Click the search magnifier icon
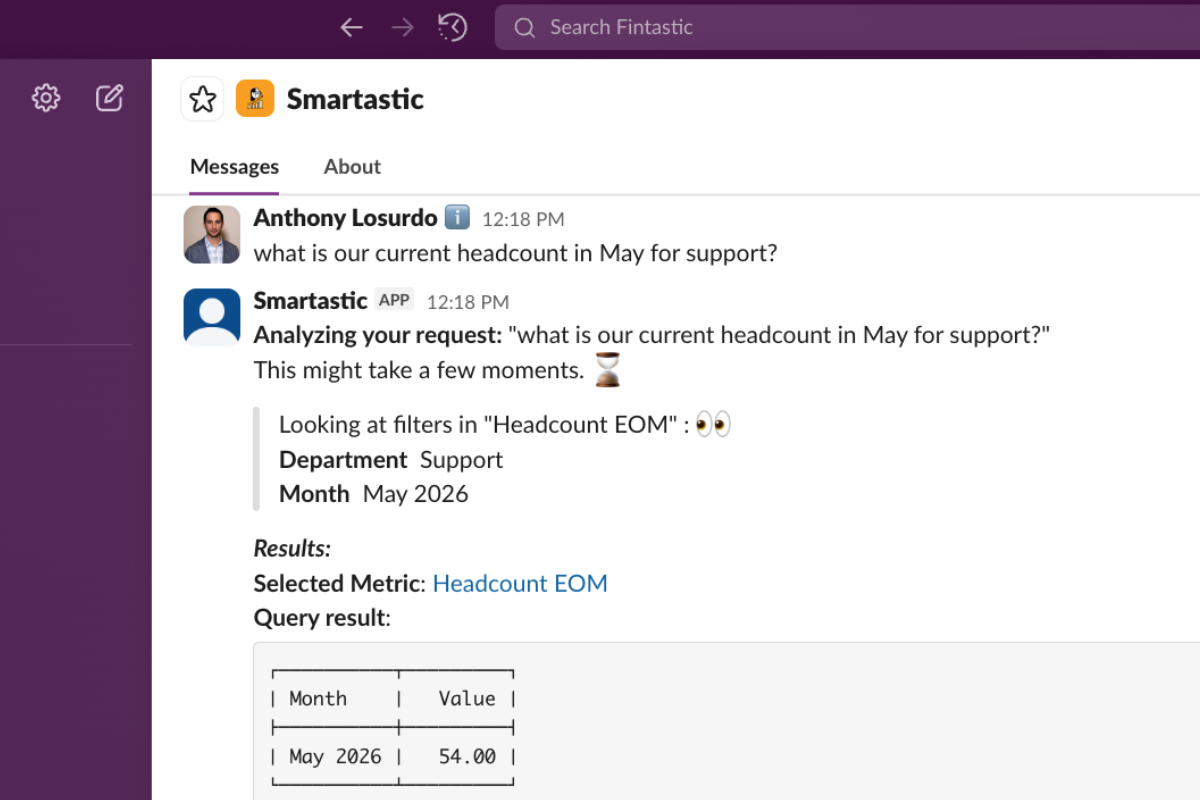1200x800 pixels. (x=524, y=27)
